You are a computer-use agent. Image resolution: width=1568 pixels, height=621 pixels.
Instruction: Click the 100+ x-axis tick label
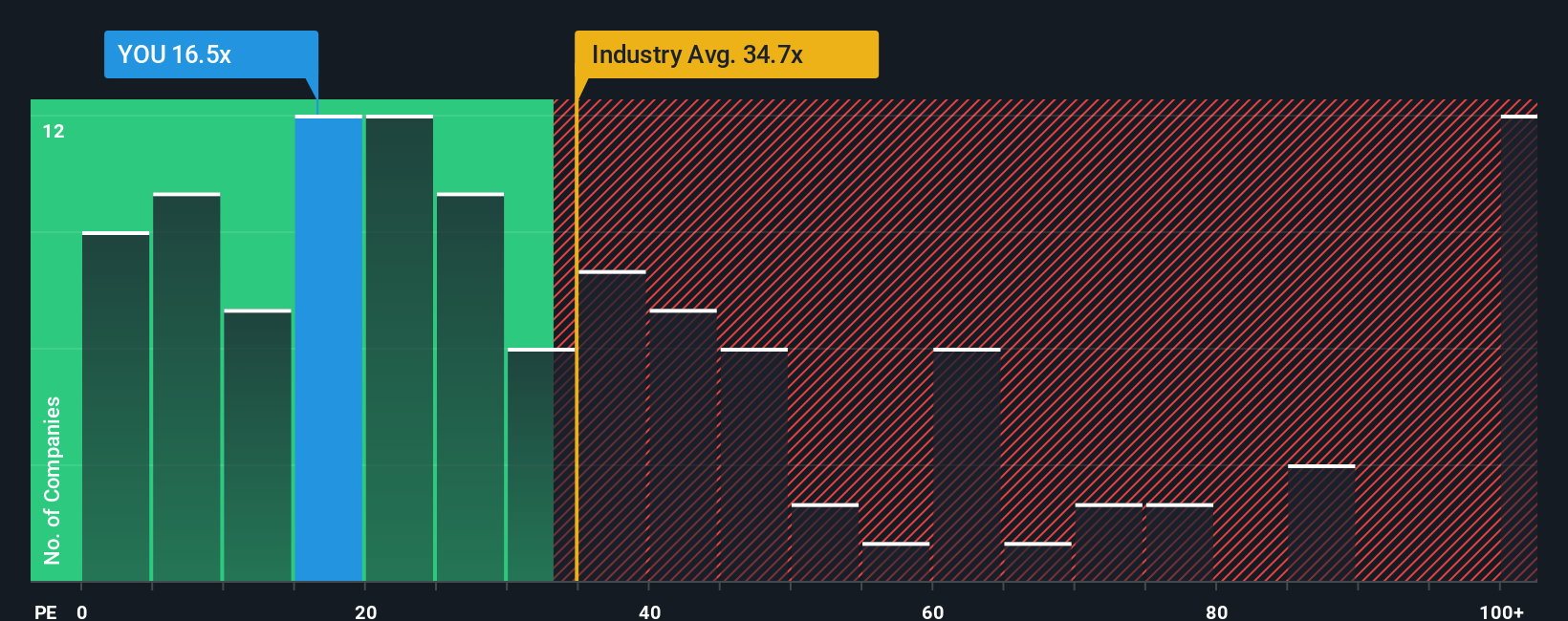tap(1501, 611)
